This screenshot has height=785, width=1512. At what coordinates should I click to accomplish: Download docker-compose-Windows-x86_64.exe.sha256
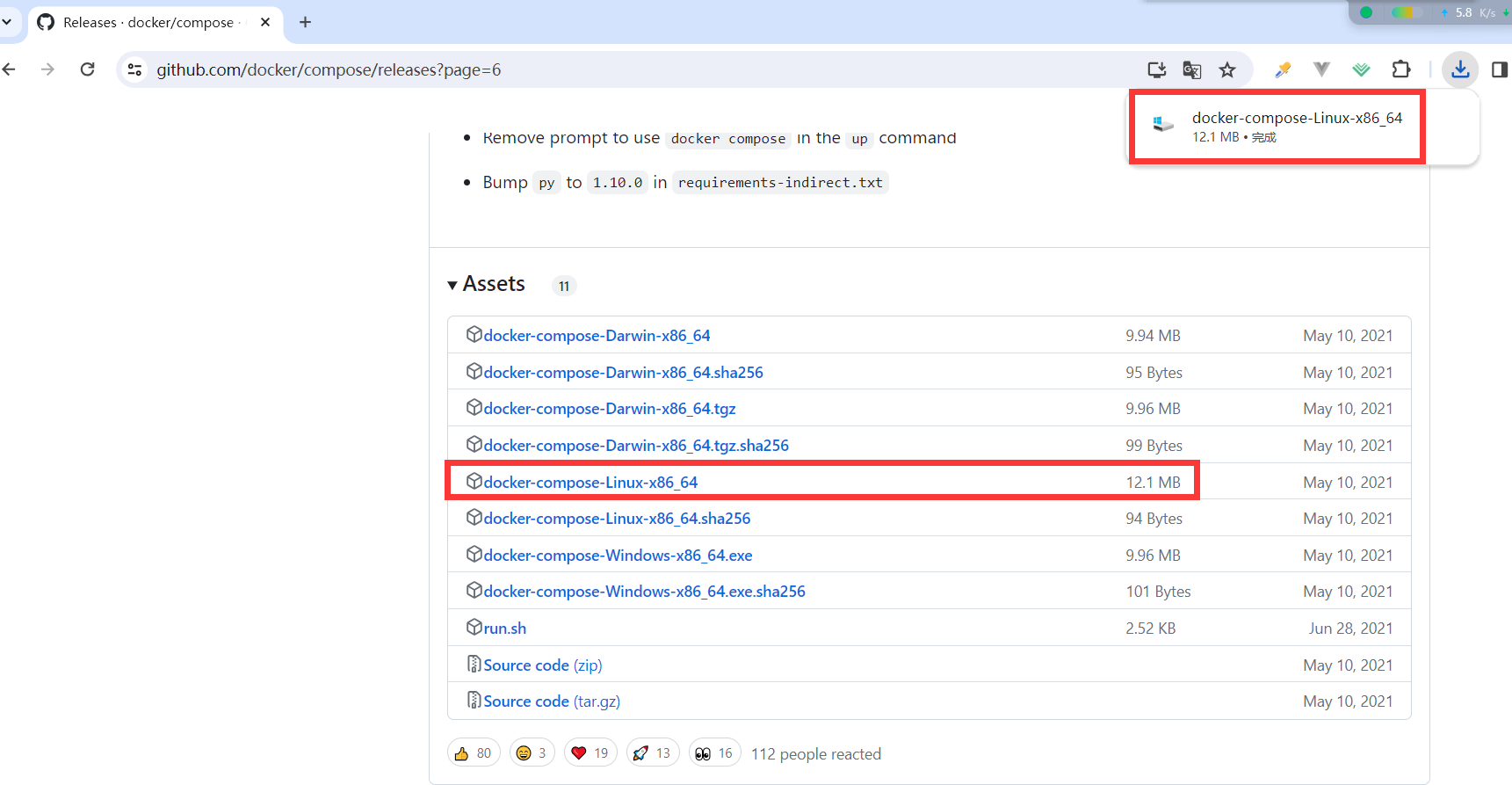tap(644, 592)
